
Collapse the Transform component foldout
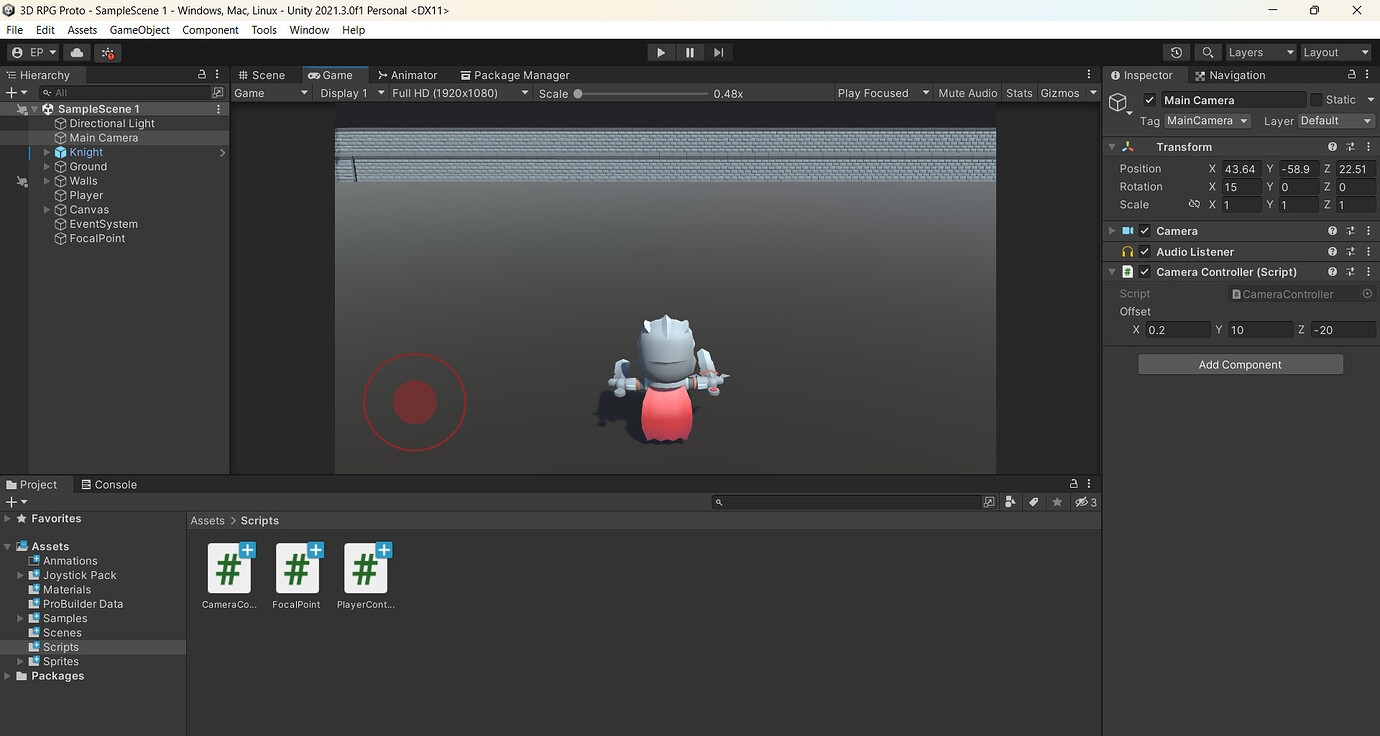pyautogui.click(x=1112, y=147)
